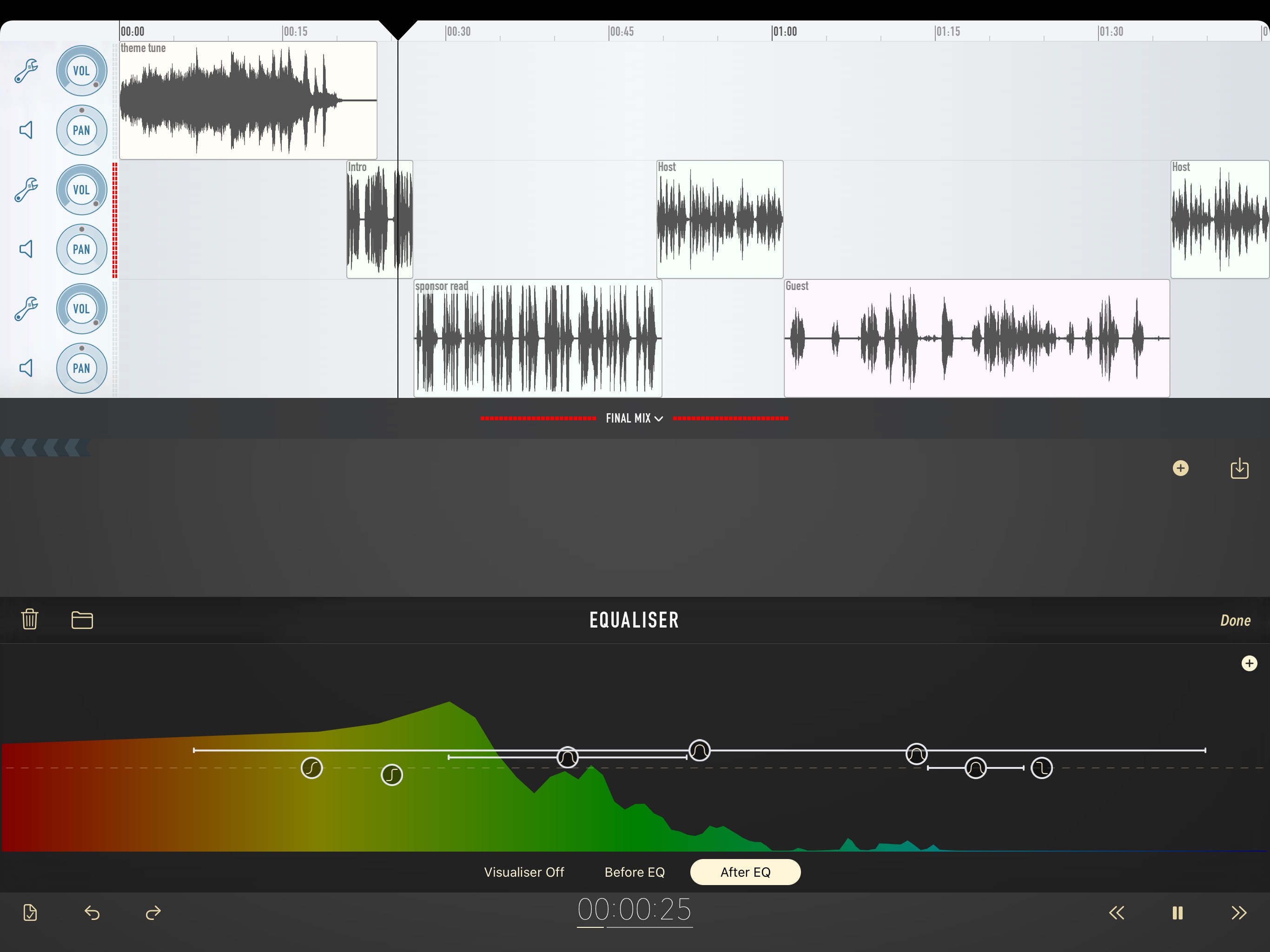
Task: Tap the export download icon
Action: point(1240,468)
